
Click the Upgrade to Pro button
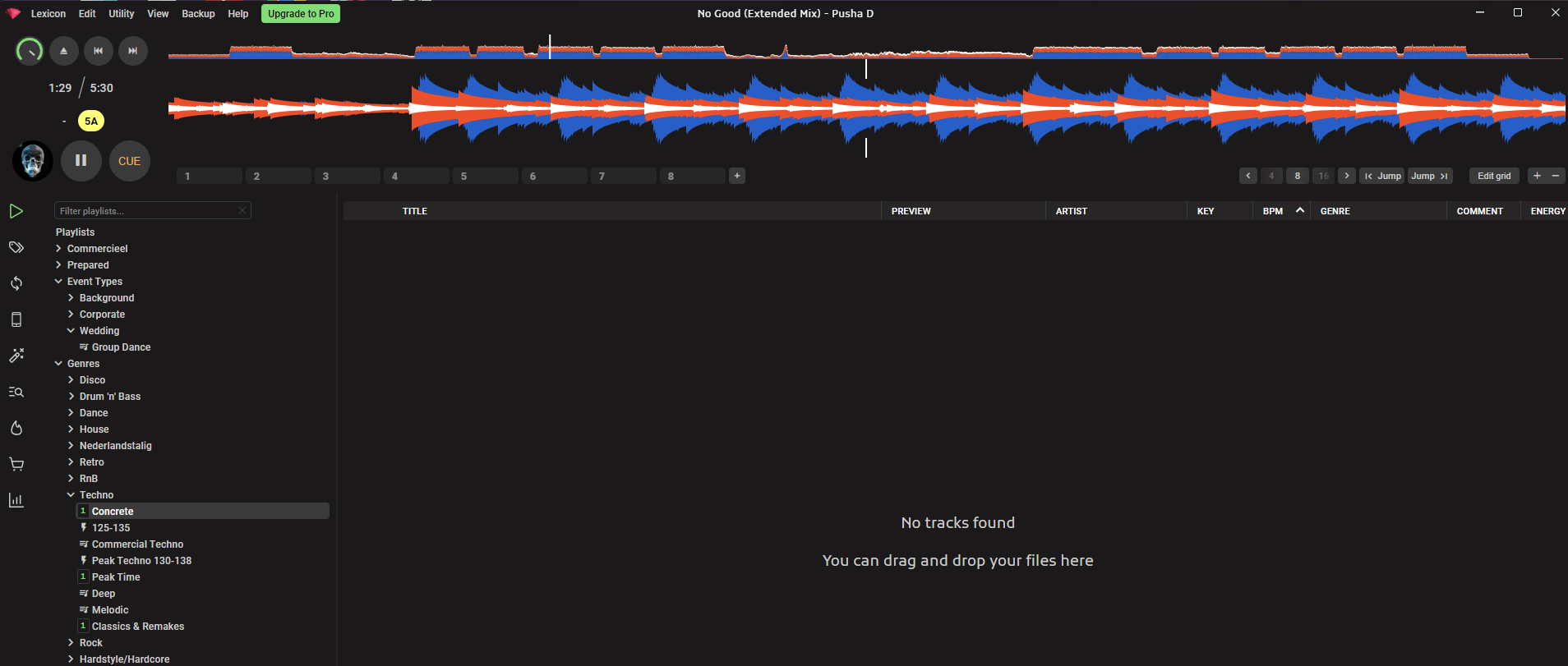(x=301, y=14)
